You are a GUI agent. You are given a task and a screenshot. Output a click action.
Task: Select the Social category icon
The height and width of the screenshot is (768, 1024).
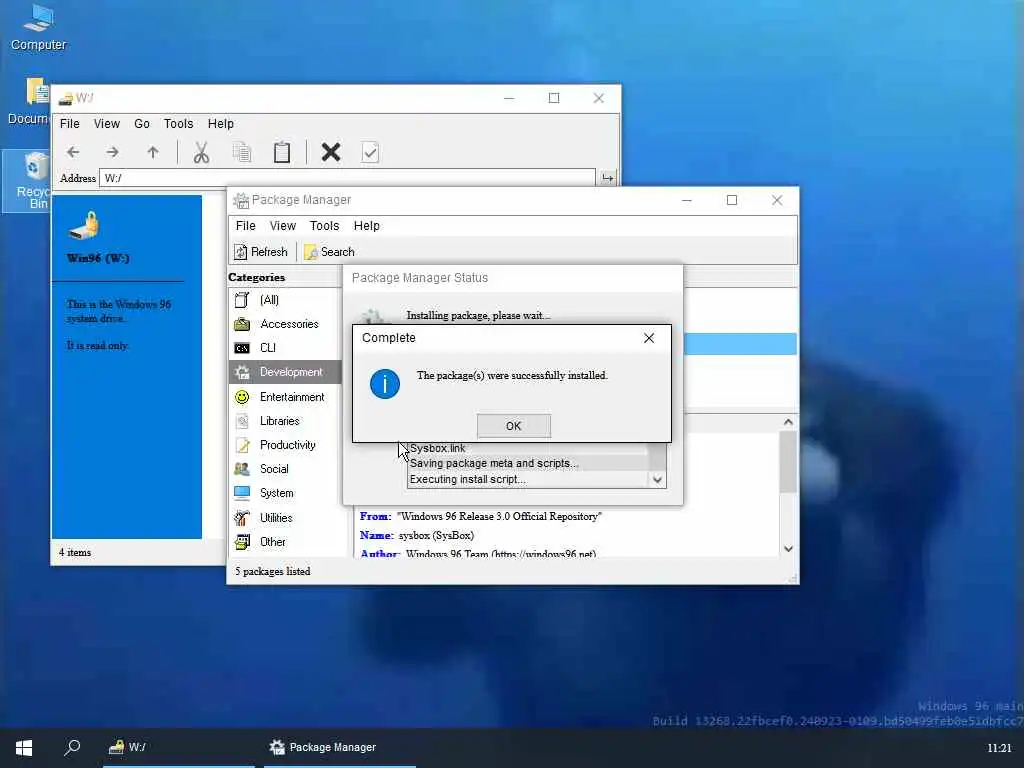[242, 469]
